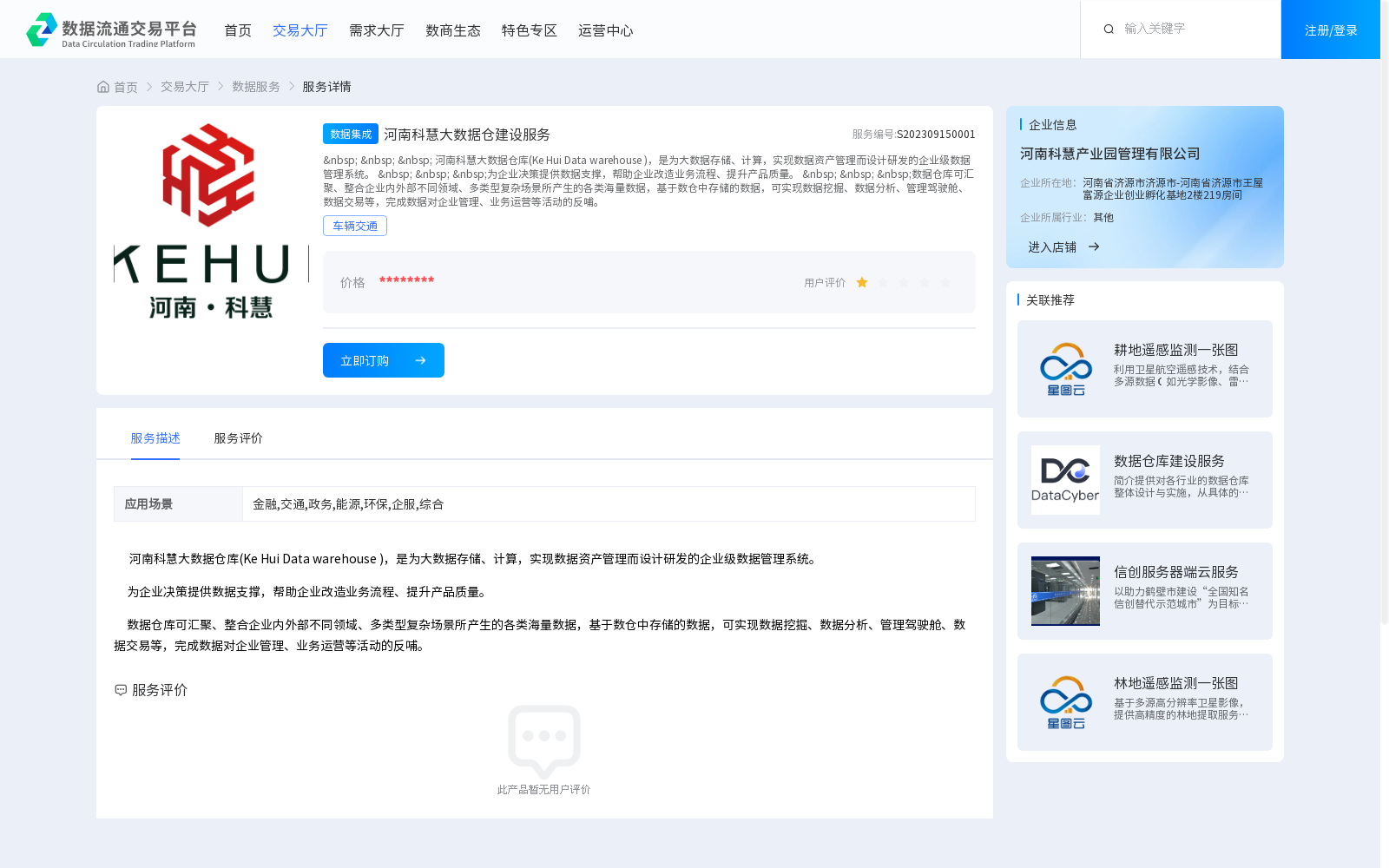Click the service title 河南科慧大数据仓建设服务

[x=467, y=135]
